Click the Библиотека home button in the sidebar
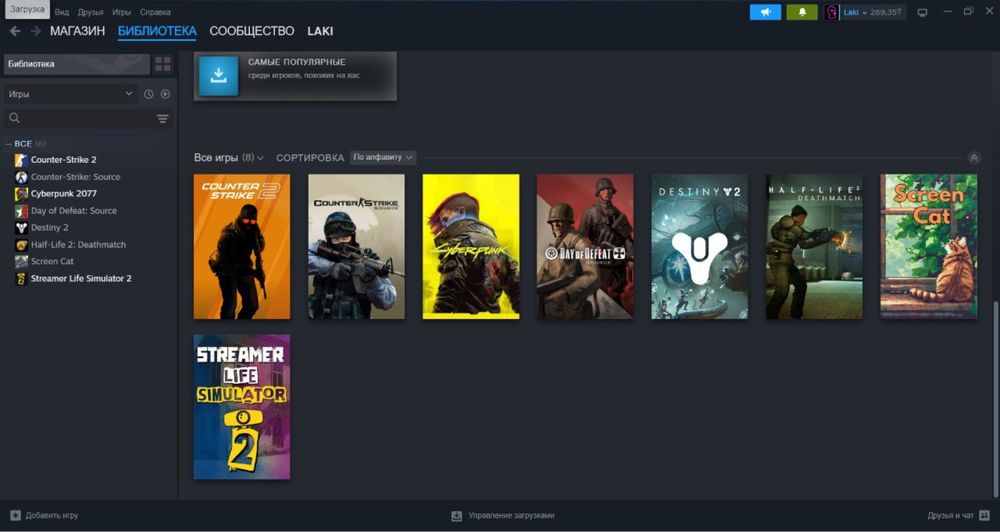 tap(77, 64)
